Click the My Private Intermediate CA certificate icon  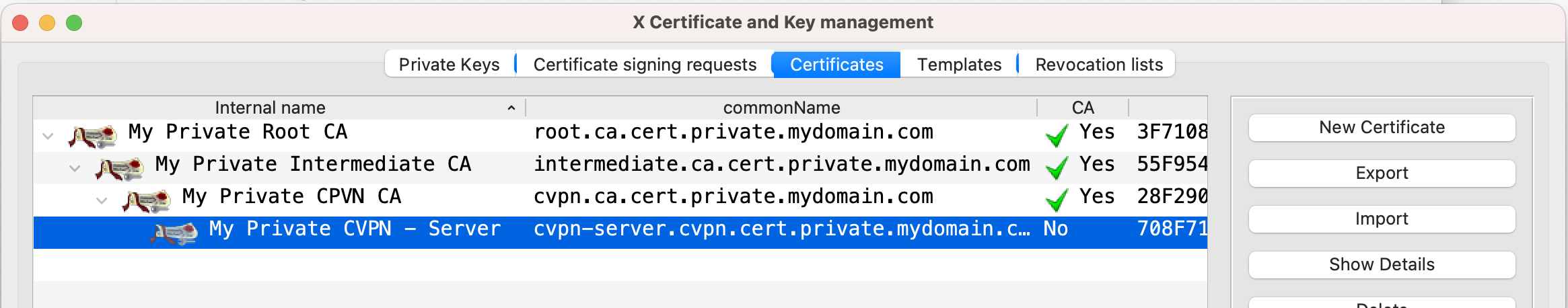120,169
